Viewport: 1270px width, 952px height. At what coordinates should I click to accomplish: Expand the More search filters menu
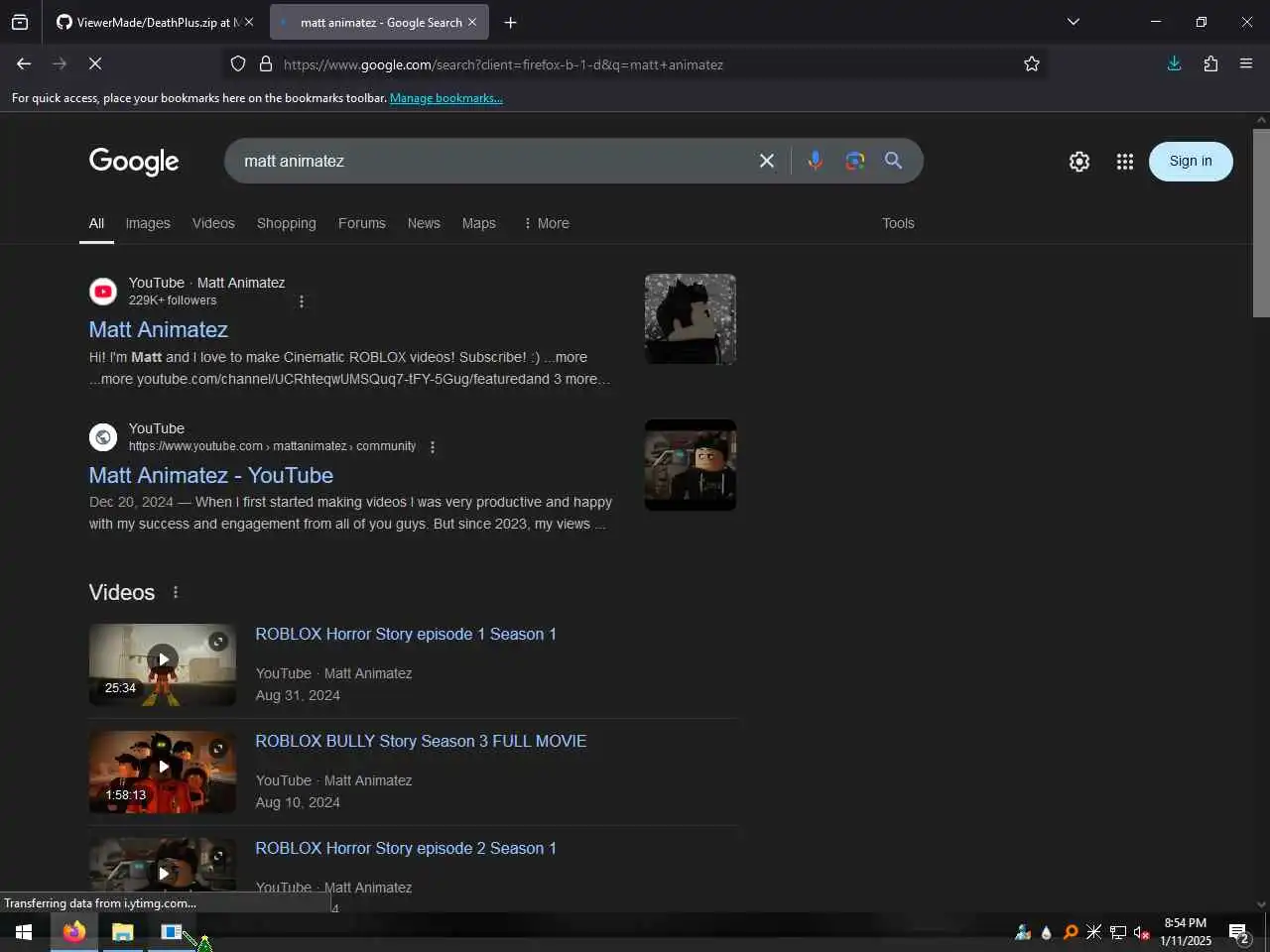coord(546,223)
